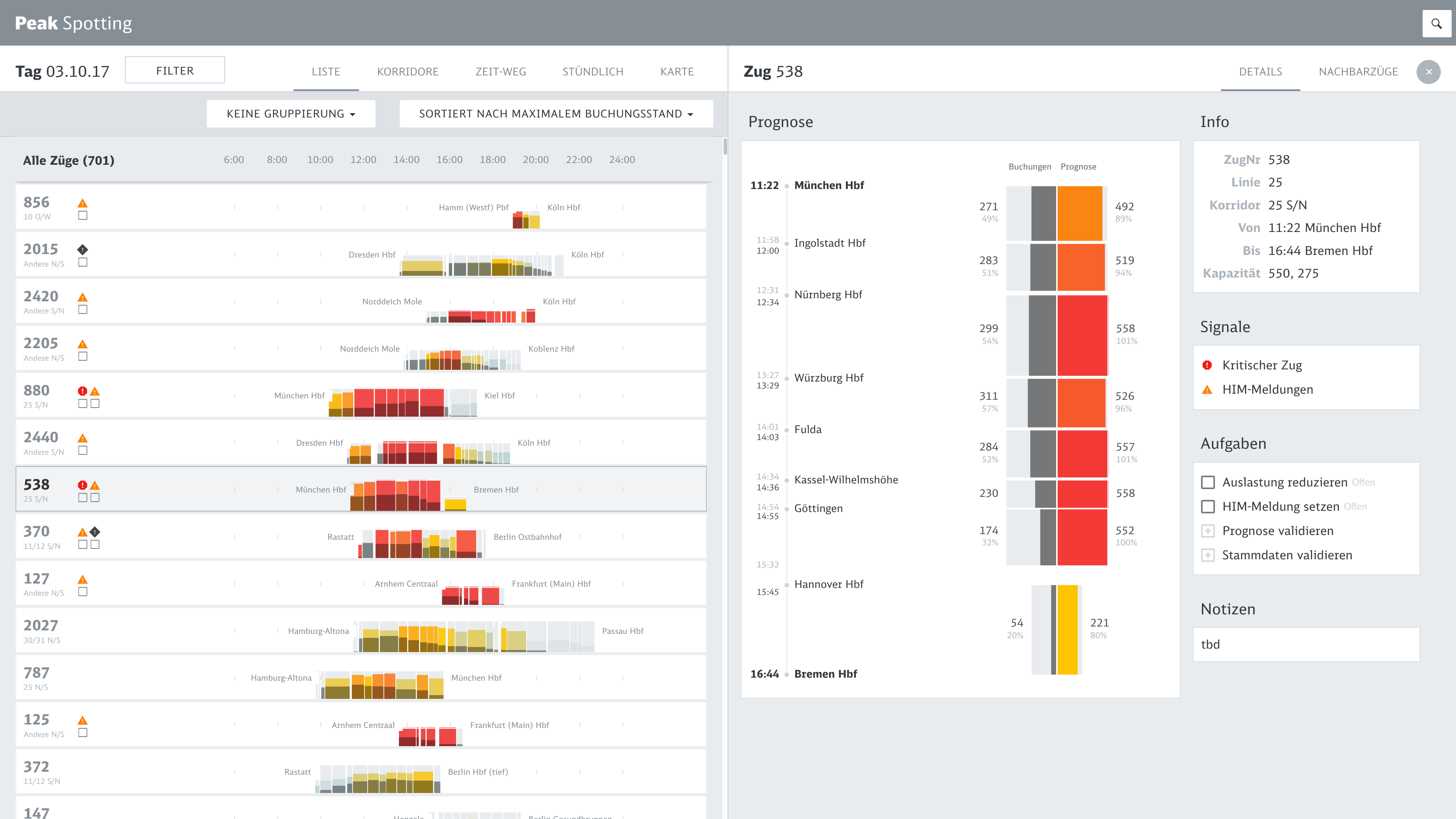Open the Nachbarzüge tab
The width and height of the screenshot is (1456, 819).
tap(1358, 72)
